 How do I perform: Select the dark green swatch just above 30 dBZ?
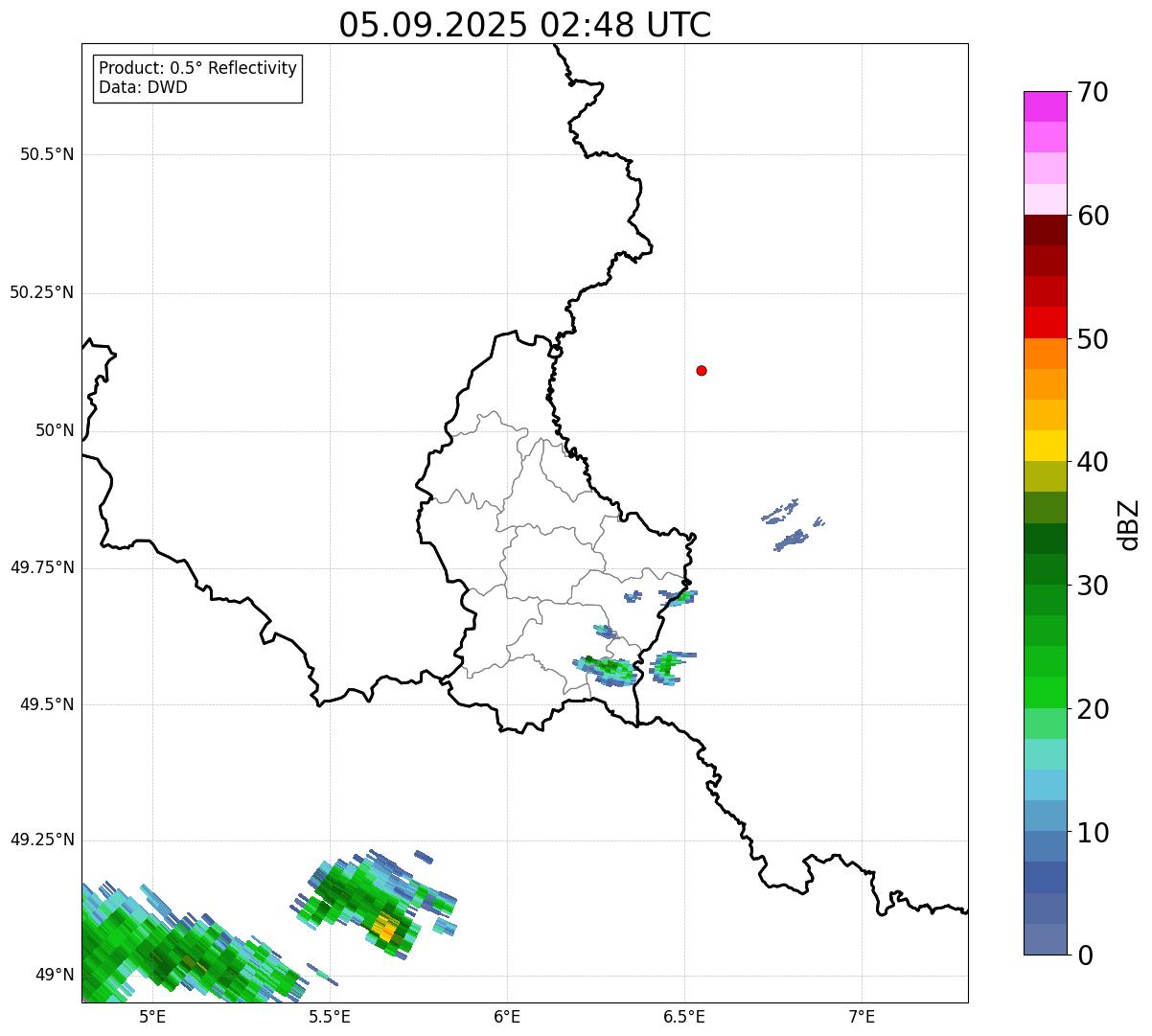[1046, 569]
